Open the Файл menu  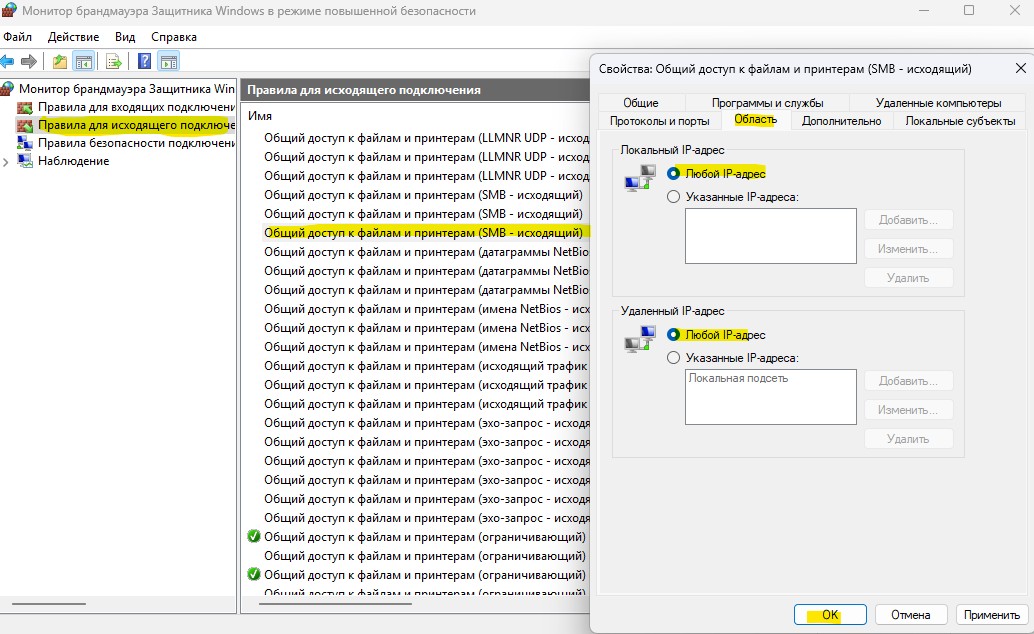tap(18, 37)
